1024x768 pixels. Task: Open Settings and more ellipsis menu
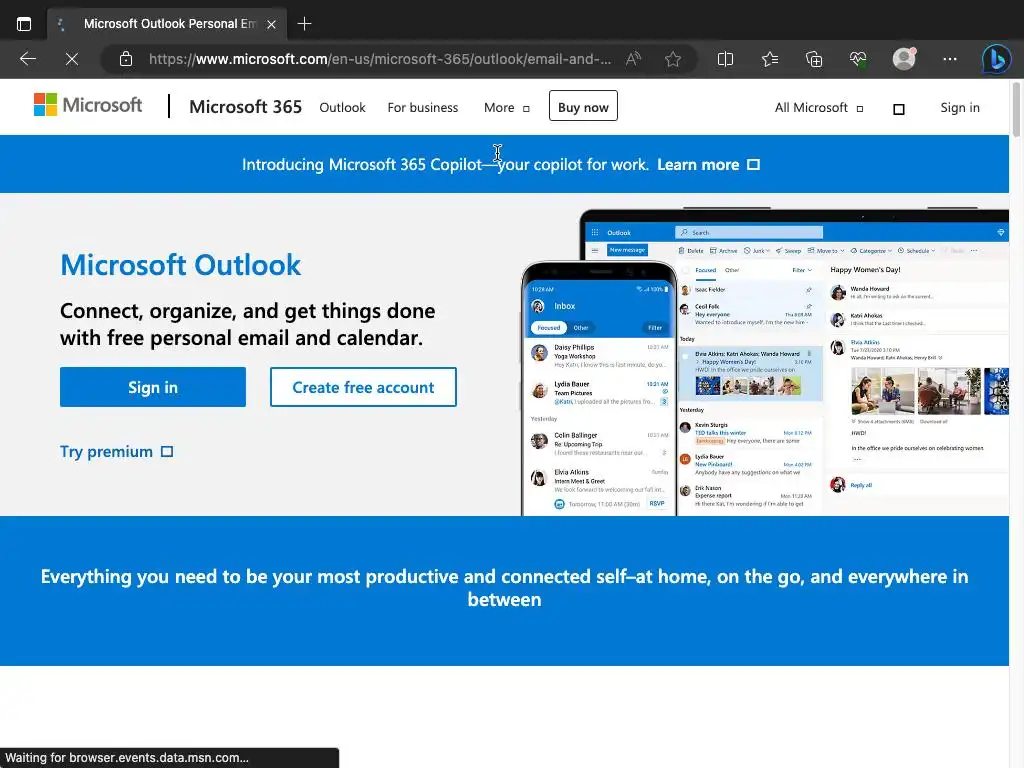[950, 59]
